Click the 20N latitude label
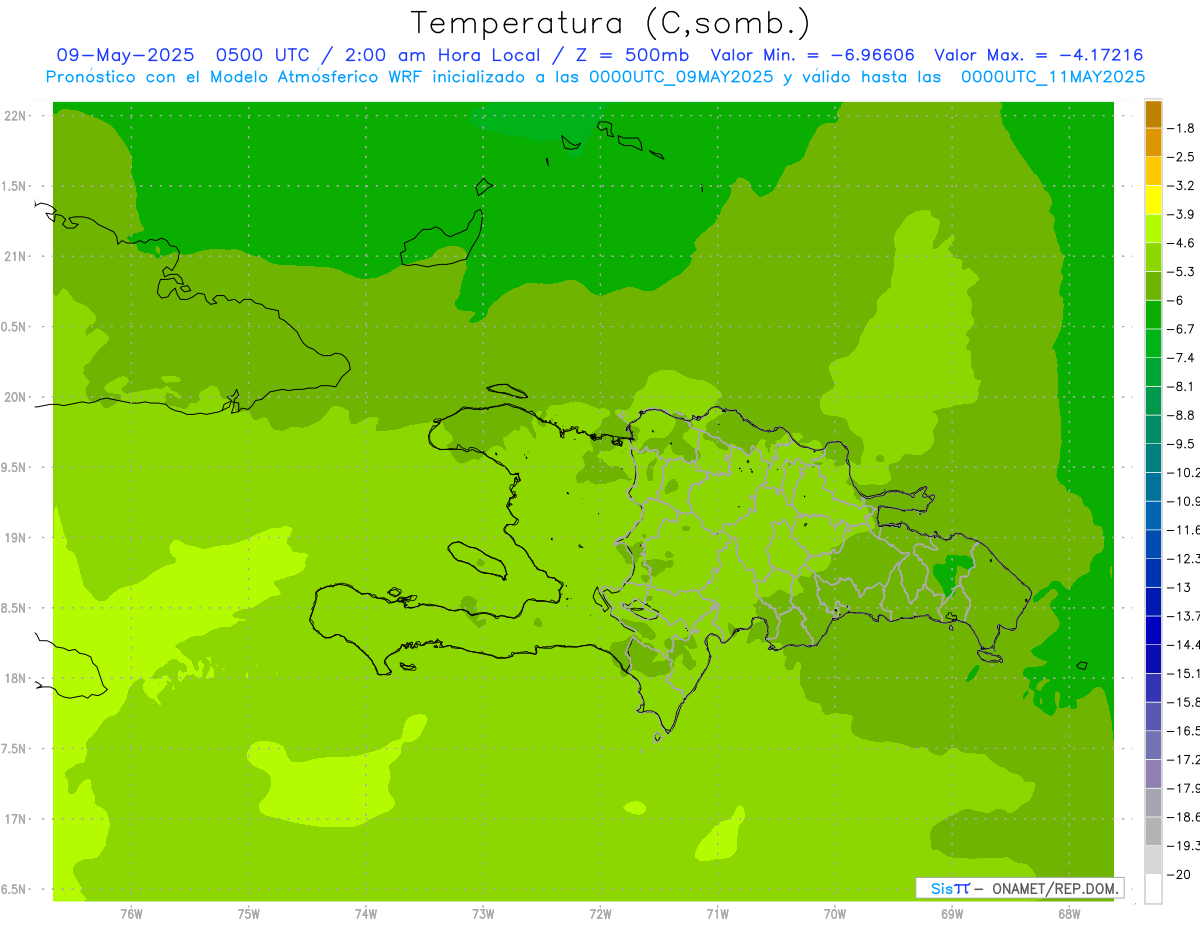1200x927 pixels. point(14,397)
